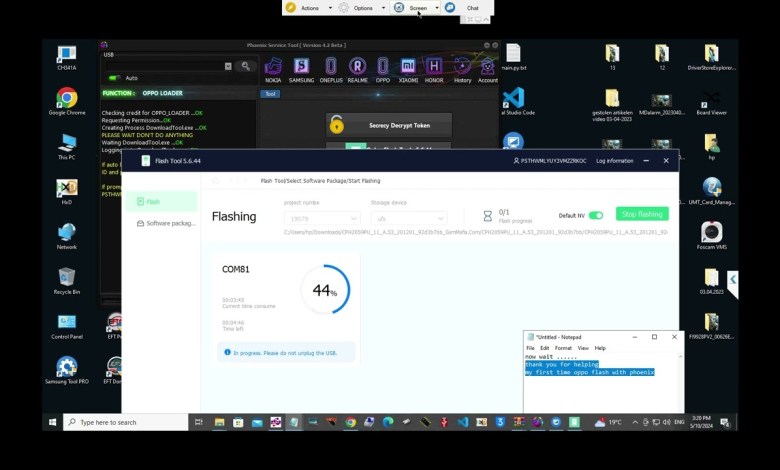The image size is (780, 470).
Task: Select the XIAOMI brand icon
Action: [x=408, y=69]
